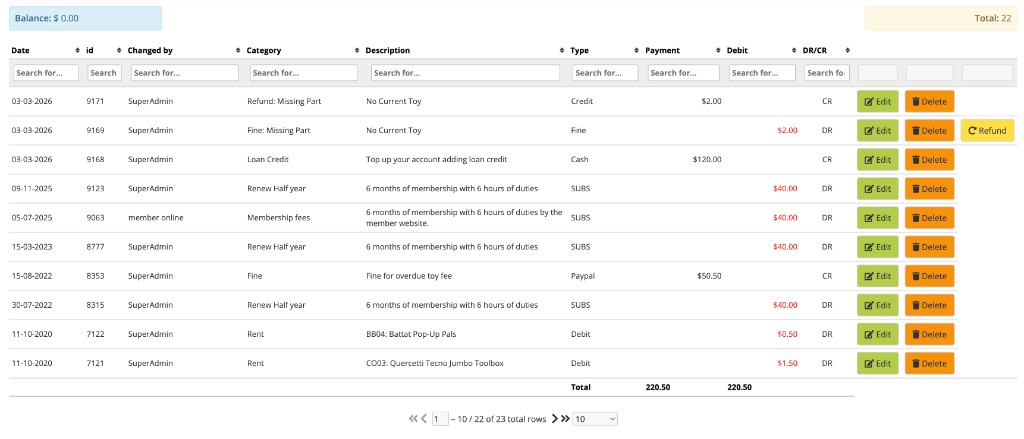Image resolution: width=1024 pixels, height=439 pixels.
Task: Select the $120.00 payment amount
Action: (x=707, y=160)
